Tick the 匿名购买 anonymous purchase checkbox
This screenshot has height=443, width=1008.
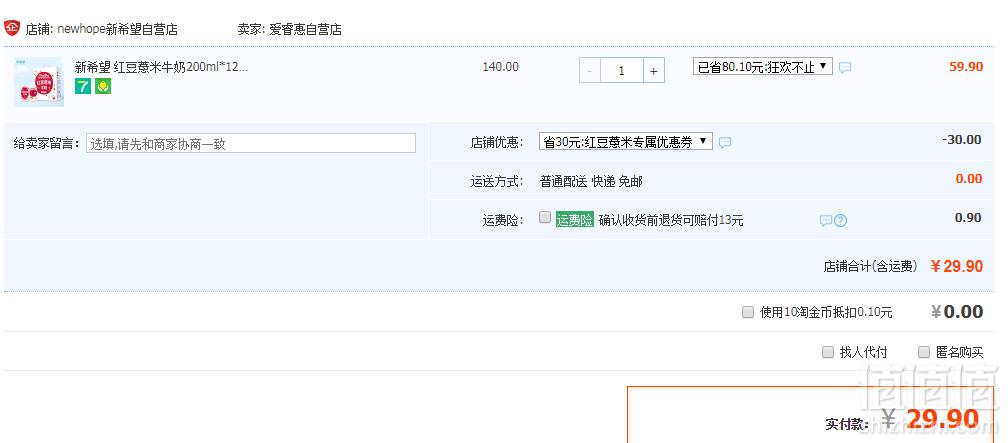pyautogui.click(x=924, y=352)
